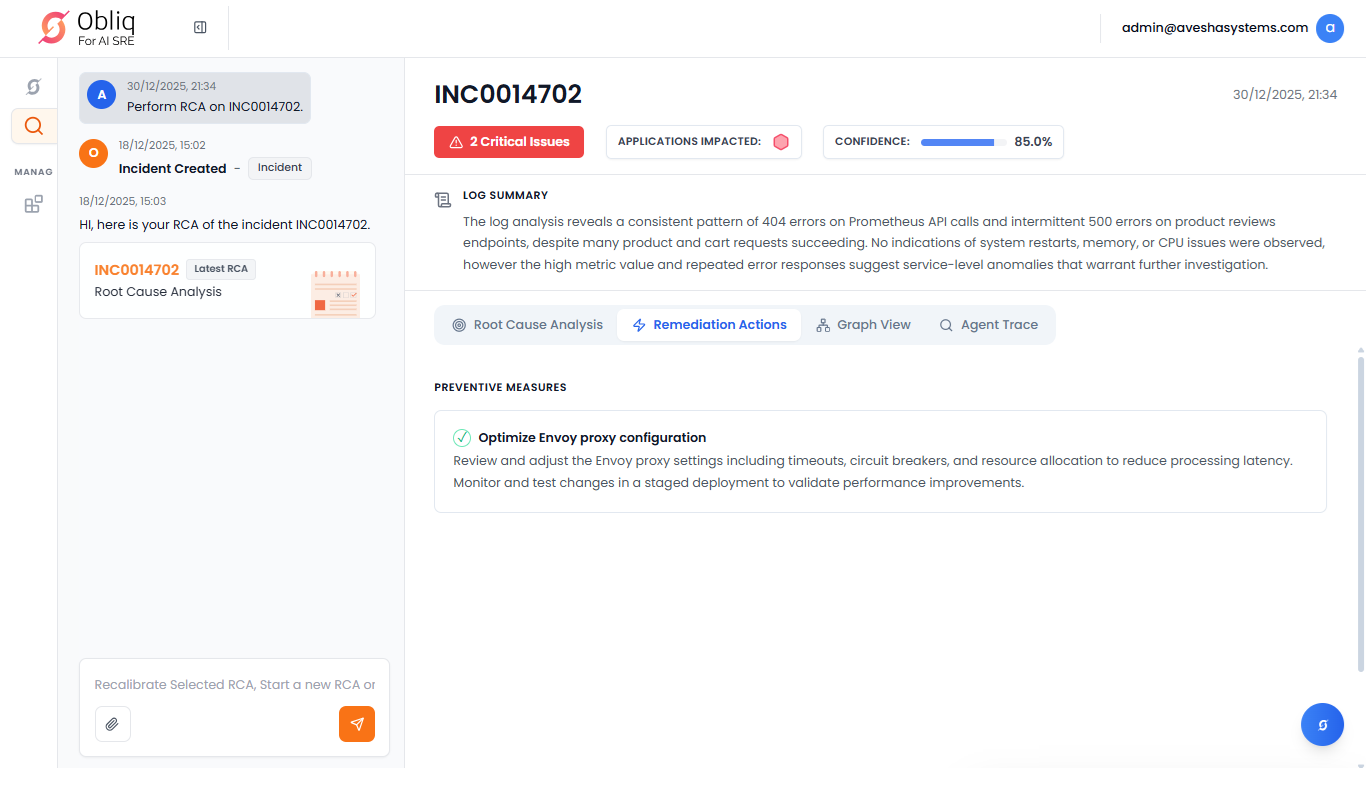Image resolution: width=1366 pixels, height=787 pixels.
Task: Collapse the sidebar panel toggle icon
Action: point(200,28)
